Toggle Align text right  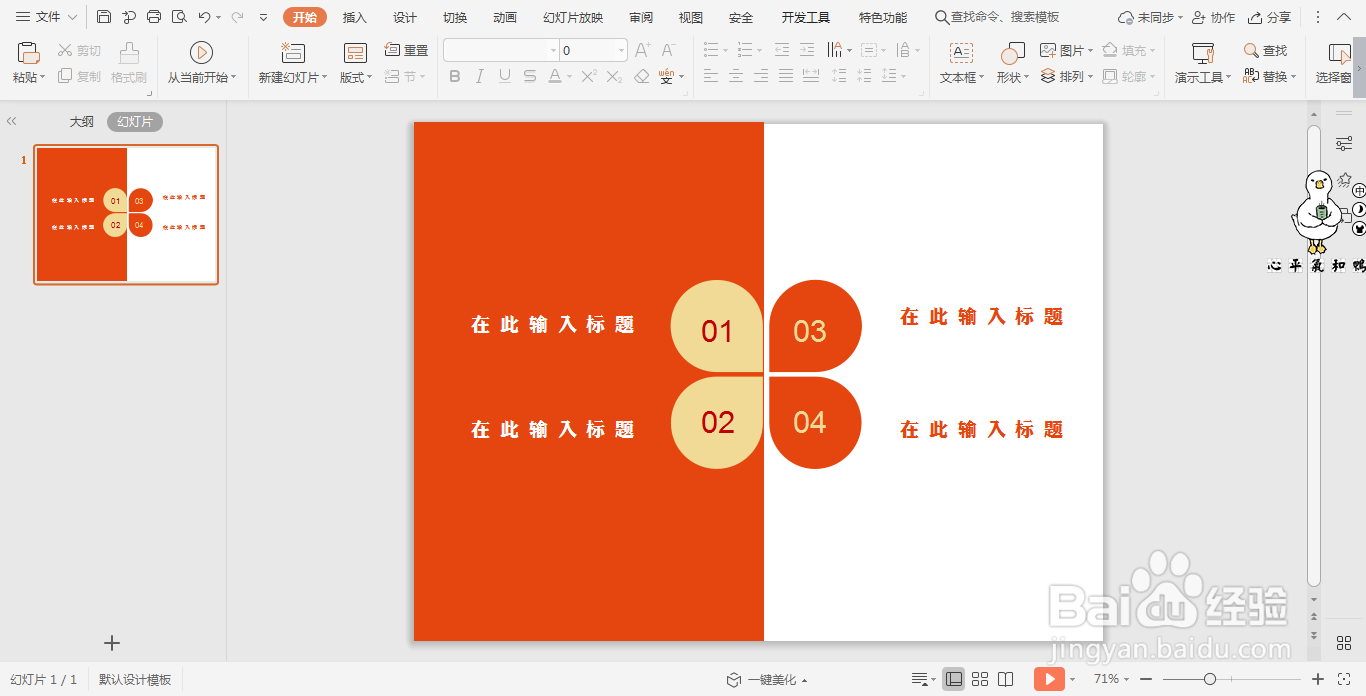(761, 76)
